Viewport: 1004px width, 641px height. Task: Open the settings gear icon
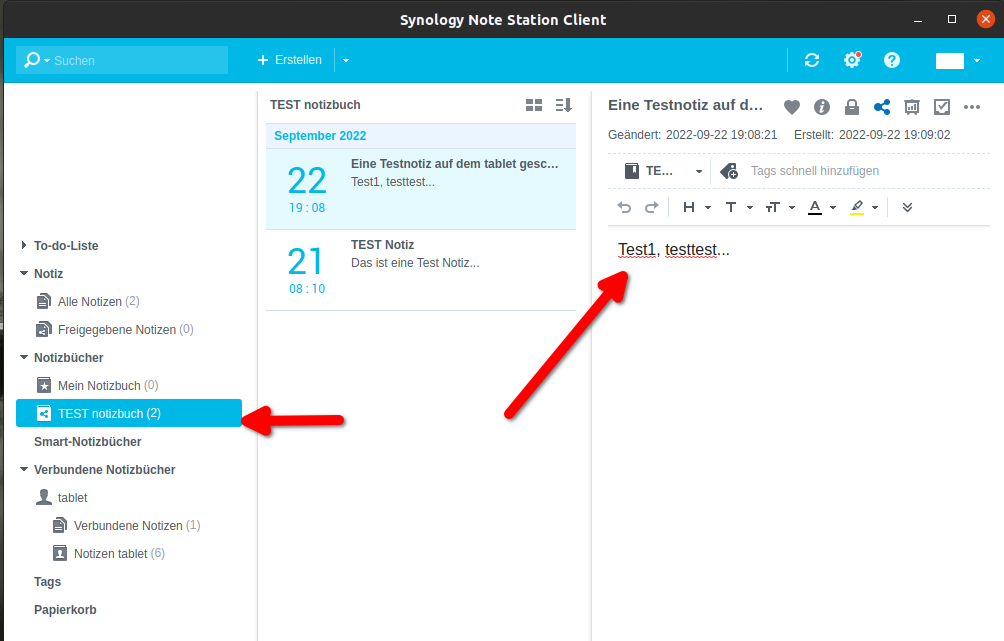pos(852,60)
